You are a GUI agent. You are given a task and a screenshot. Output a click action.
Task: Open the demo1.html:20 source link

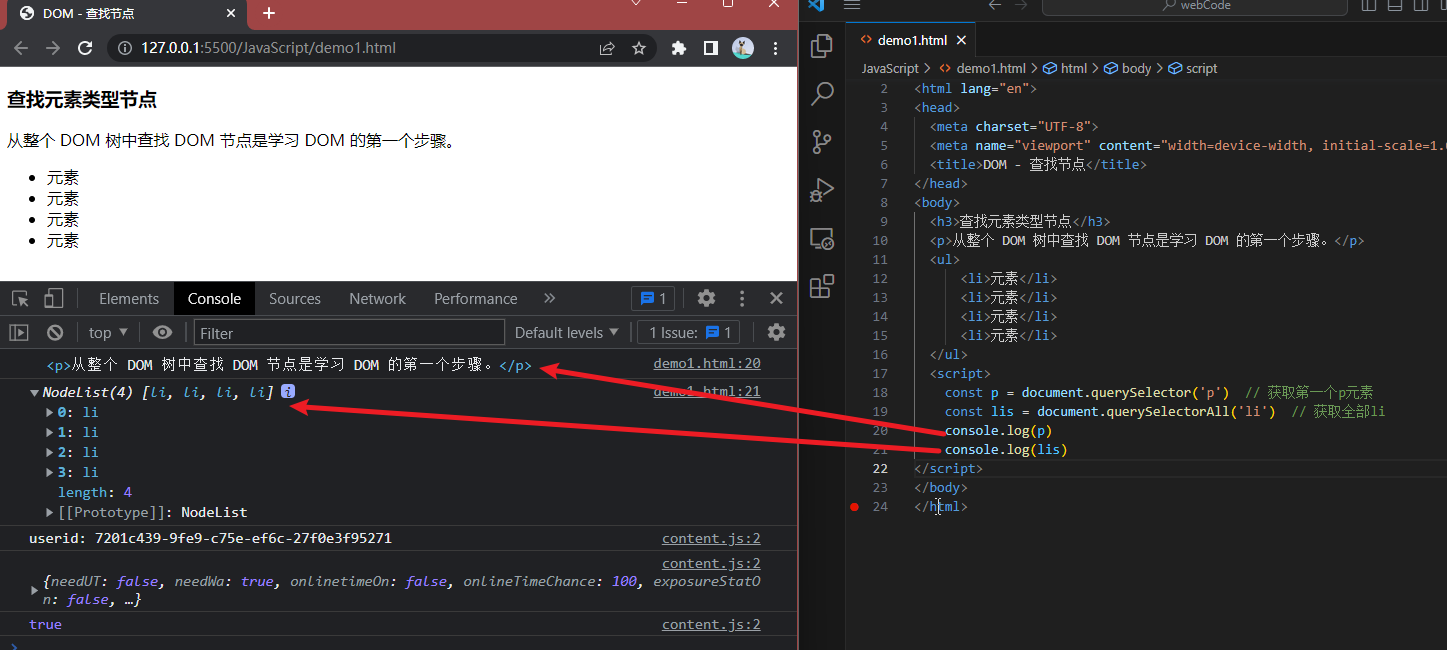[x=706, y=364]
